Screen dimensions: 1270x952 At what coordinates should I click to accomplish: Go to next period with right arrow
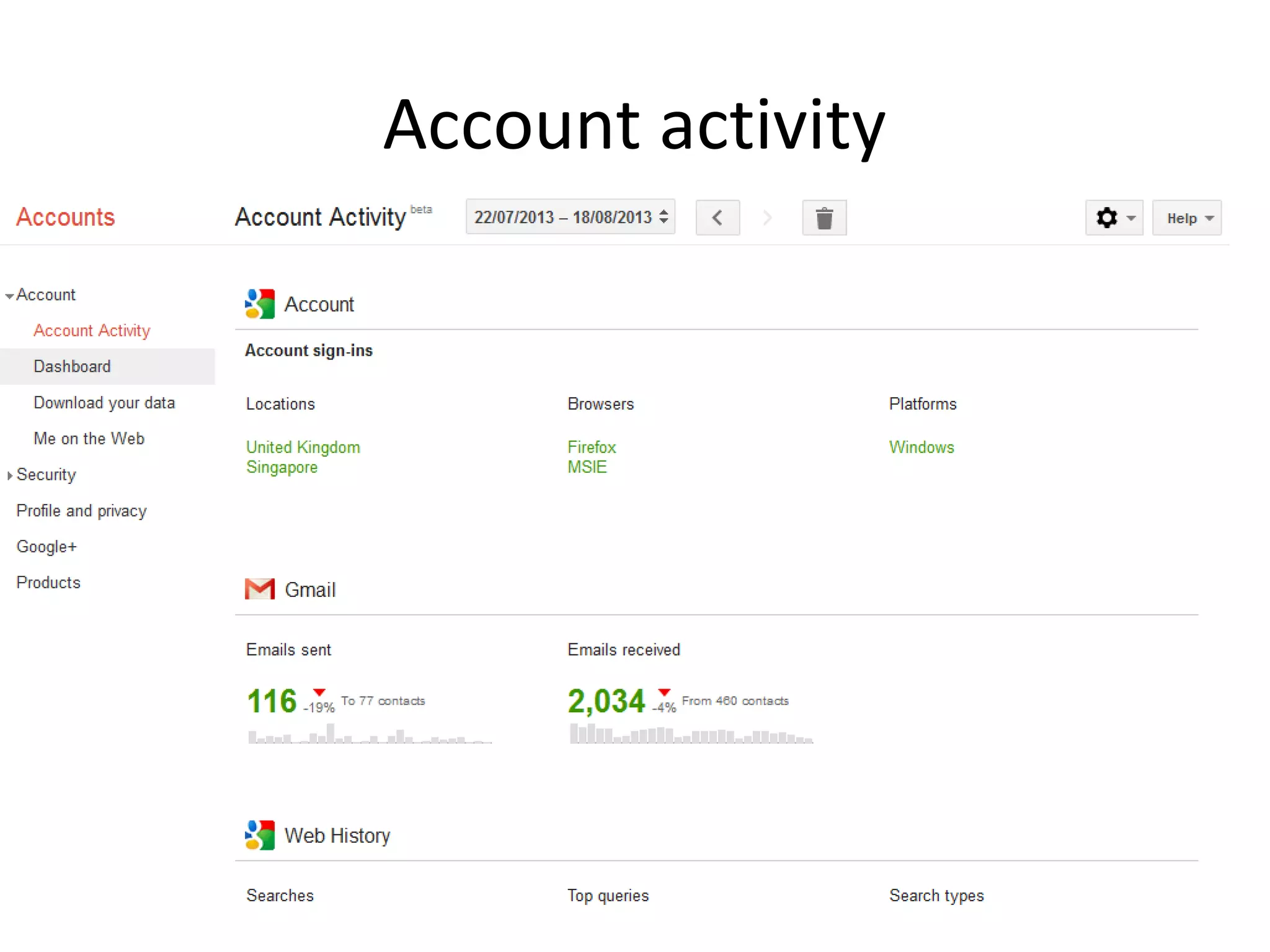pyautogui.click(x=768, y=218)
